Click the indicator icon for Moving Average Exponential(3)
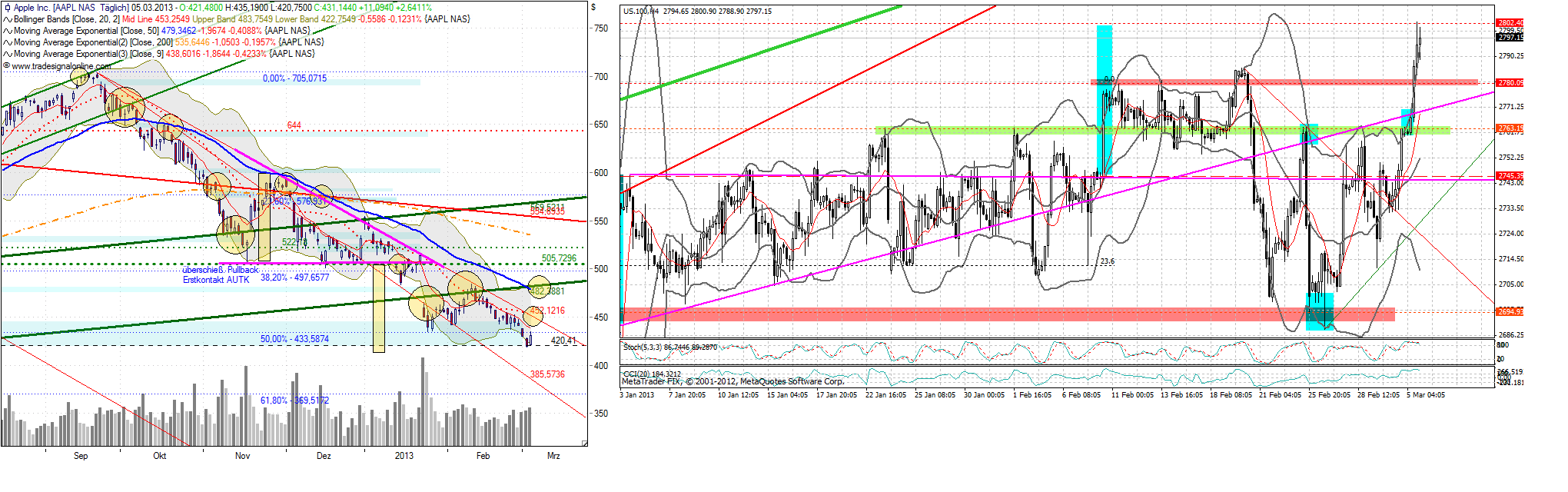 [x=8, y=54]
